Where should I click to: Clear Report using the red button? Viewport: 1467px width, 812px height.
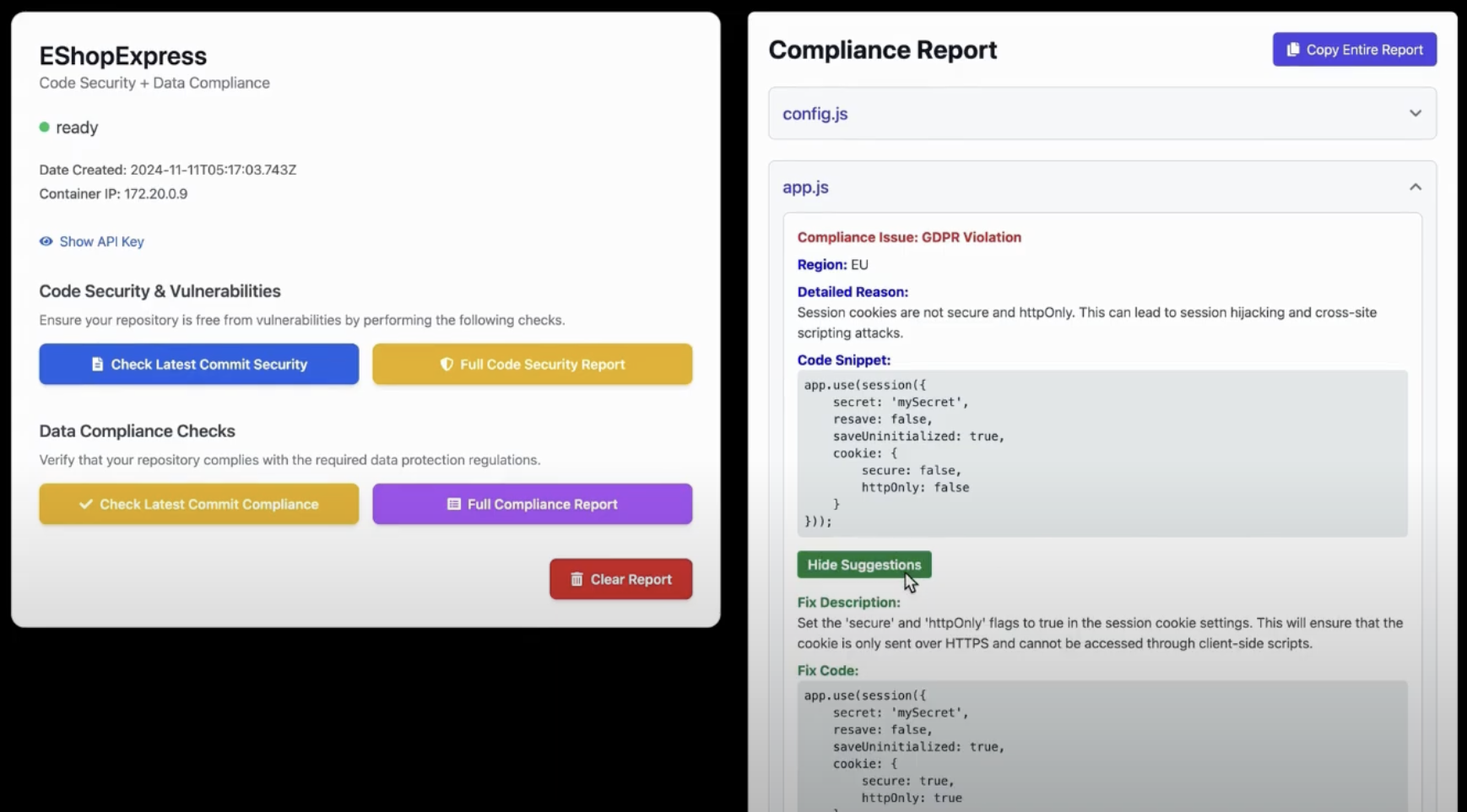point(620,579)
